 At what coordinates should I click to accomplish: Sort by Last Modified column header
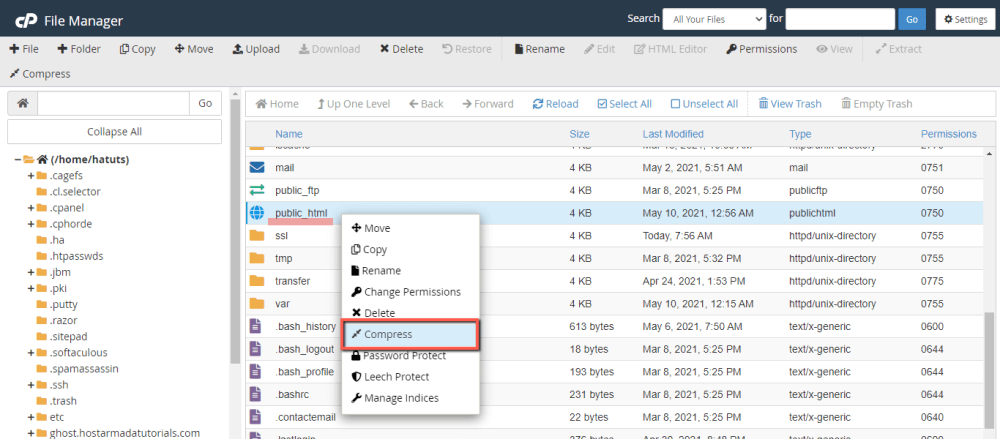coord(673,134)
